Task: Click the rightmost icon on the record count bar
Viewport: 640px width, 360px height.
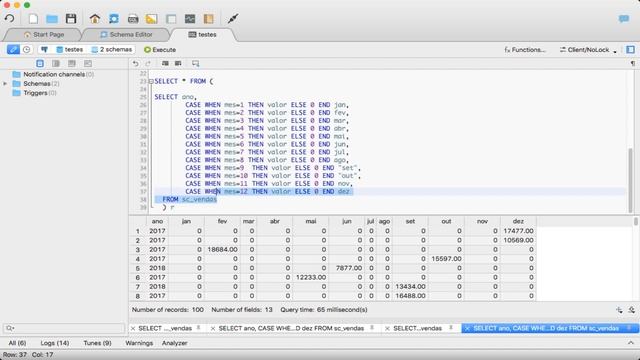Action: pos(632,310)
